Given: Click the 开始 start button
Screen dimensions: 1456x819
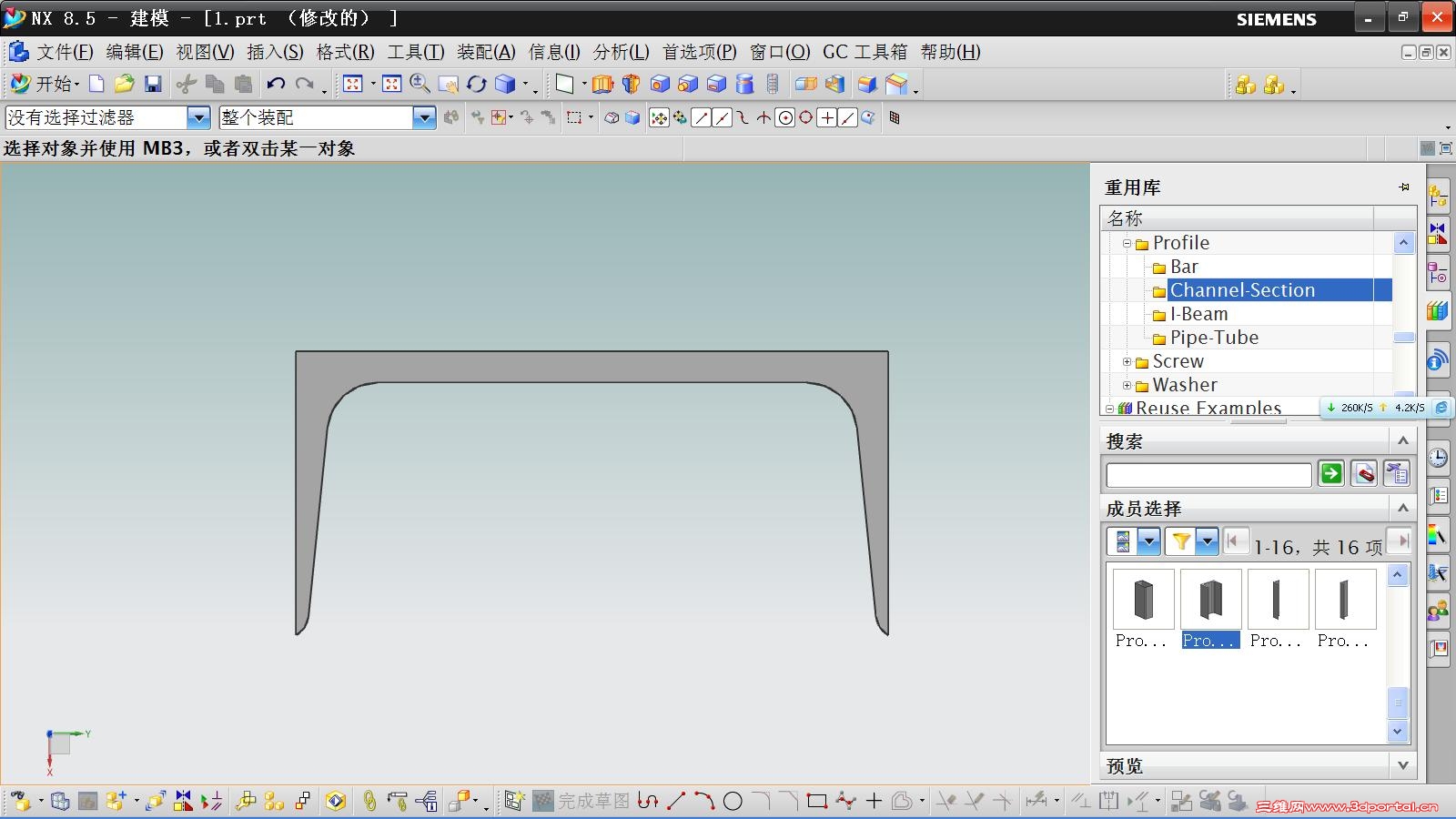Looking at the screenshot, I should pyautogui.click(x=45, y=85).
